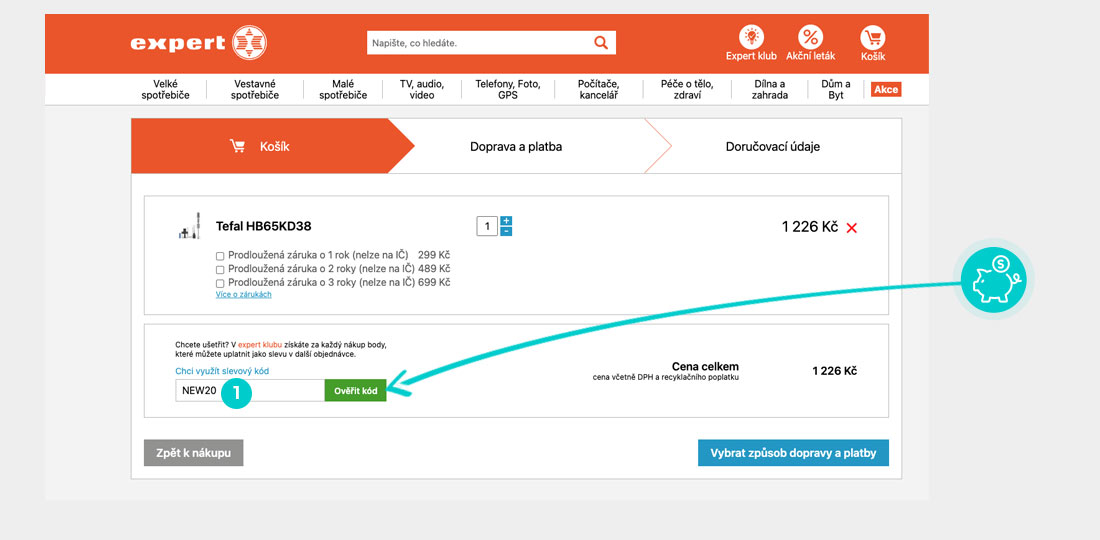
Task: Select 3-year extended warranty checkbox
Action: click(220, 283)
